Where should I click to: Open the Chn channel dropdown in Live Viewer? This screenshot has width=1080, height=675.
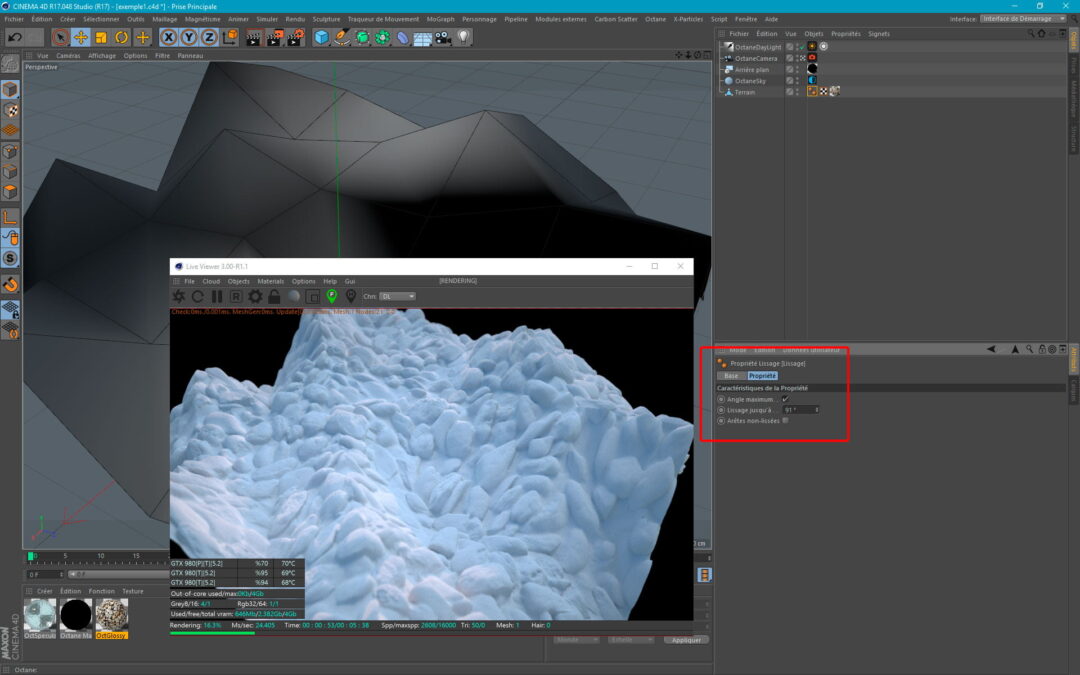tap(397, 297)
